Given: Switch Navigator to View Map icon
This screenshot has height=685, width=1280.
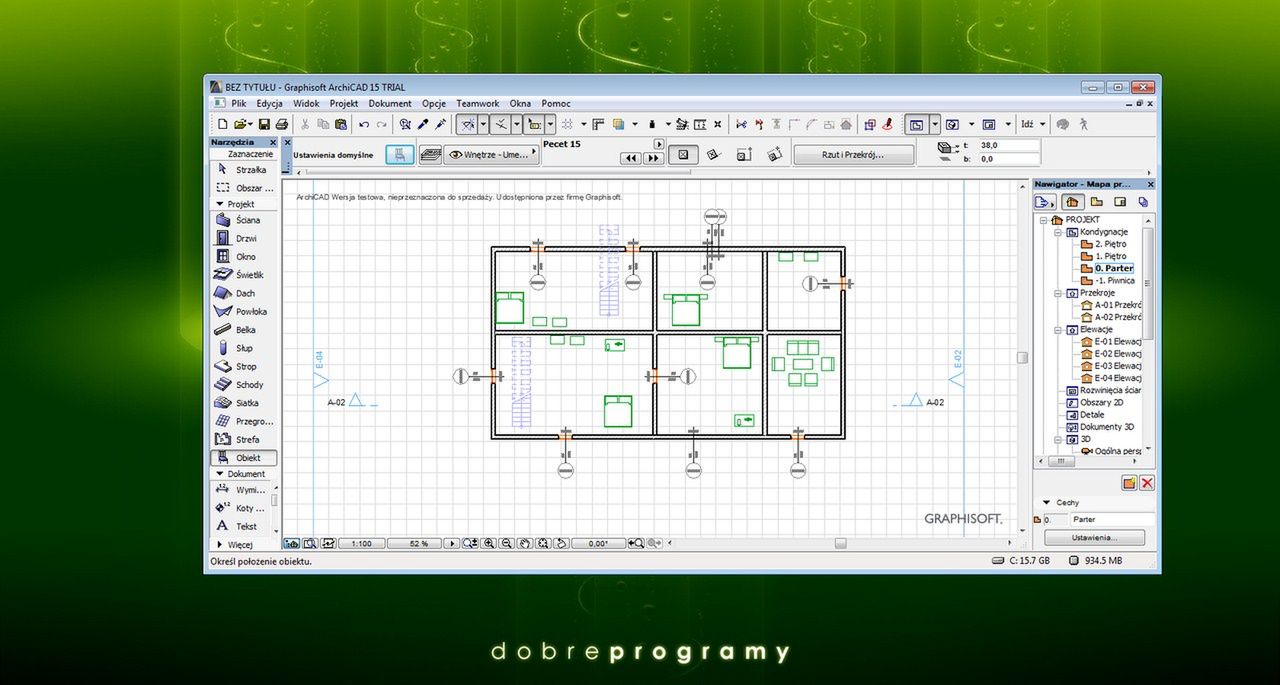Looking at the screenshot, I should 1097,202.
